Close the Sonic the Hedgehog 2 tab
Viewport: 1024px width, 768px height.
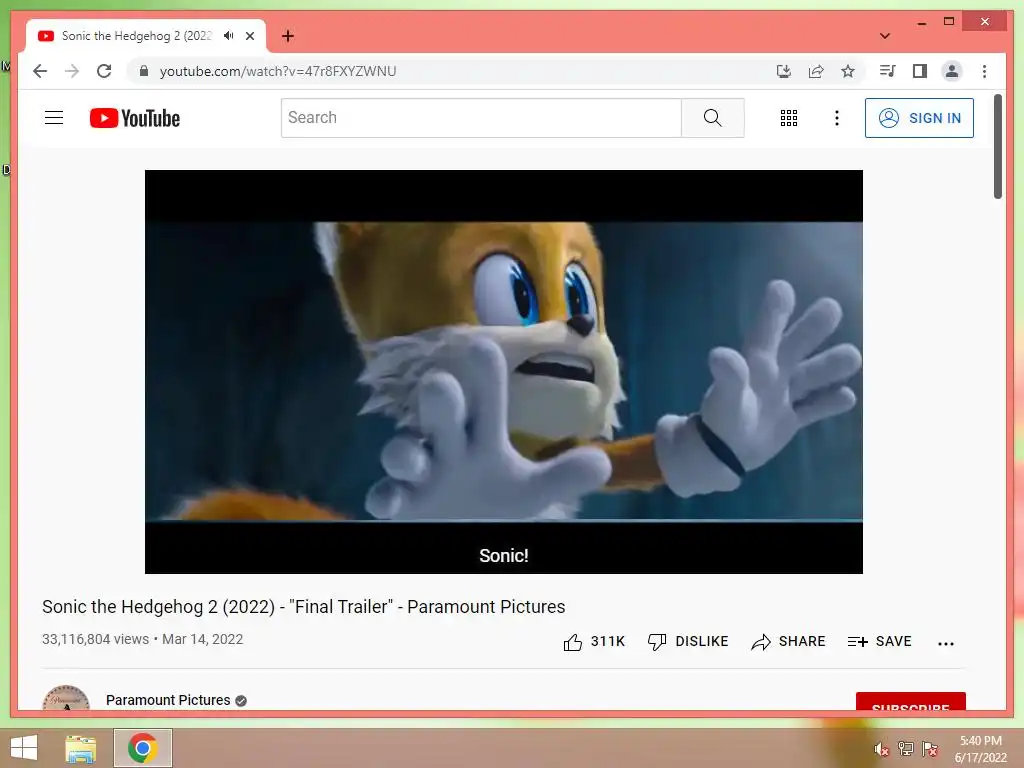249,36
